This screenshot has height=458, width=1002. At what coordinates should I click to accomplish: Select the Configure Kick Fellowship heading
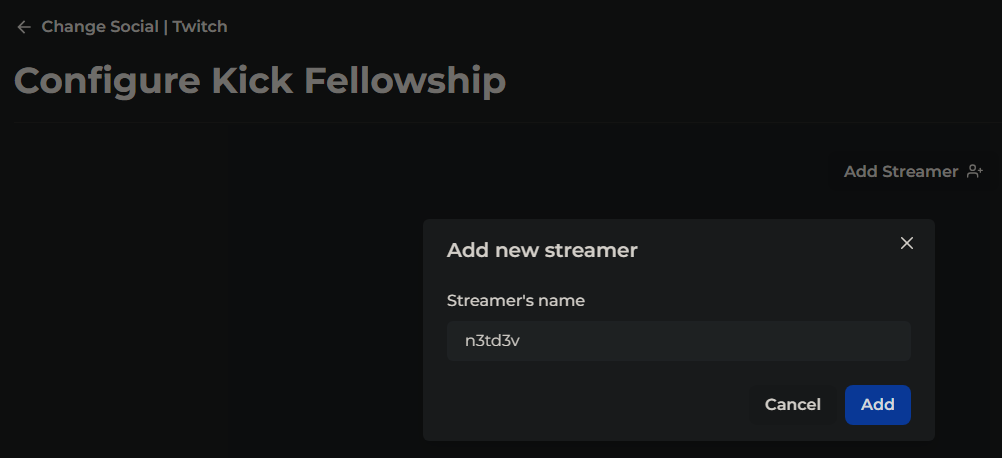260,81
